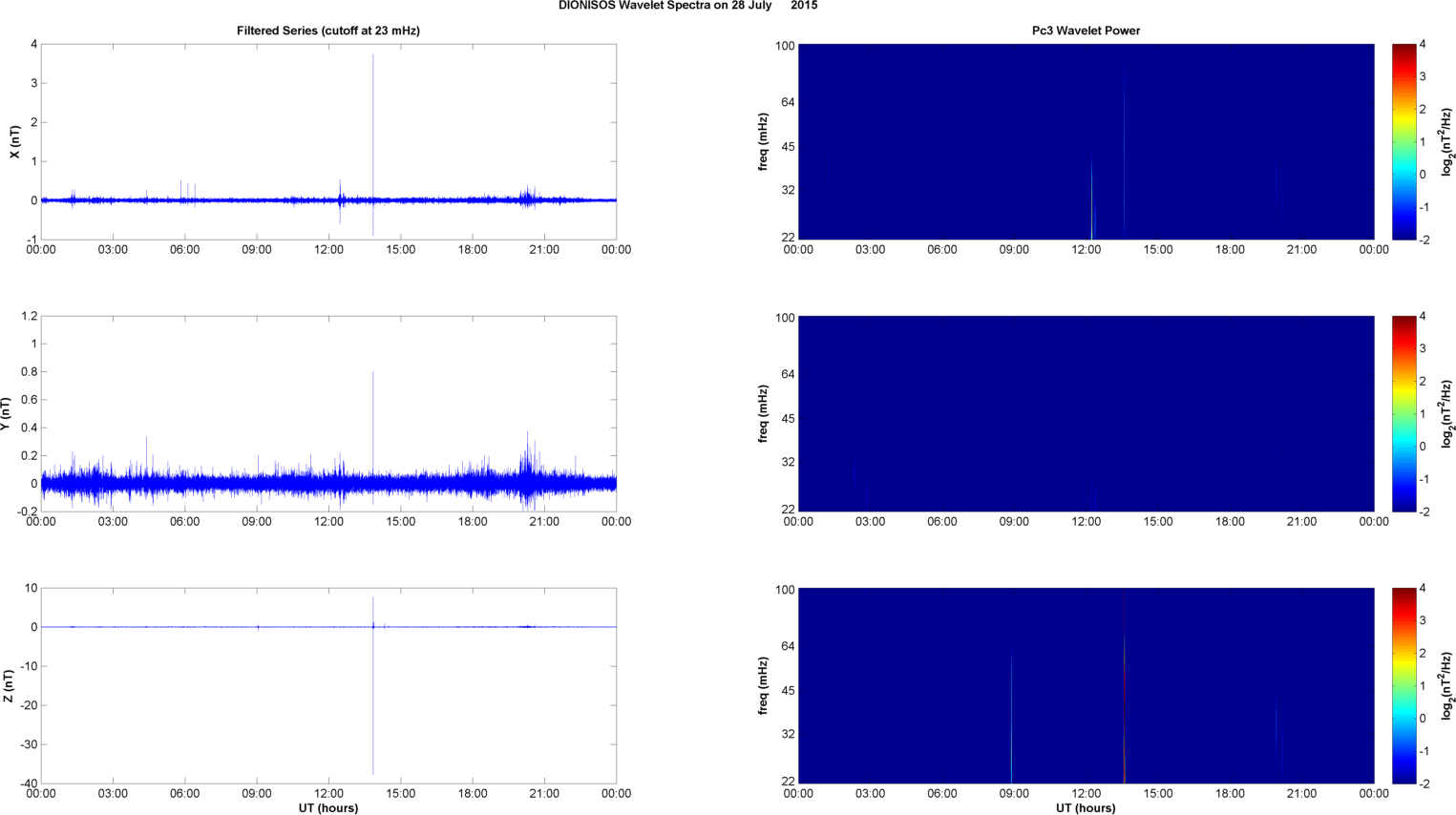Click the '18:00' tick under the X wavelet spectrogram
1456x815 pixels.
(1230, 250)
